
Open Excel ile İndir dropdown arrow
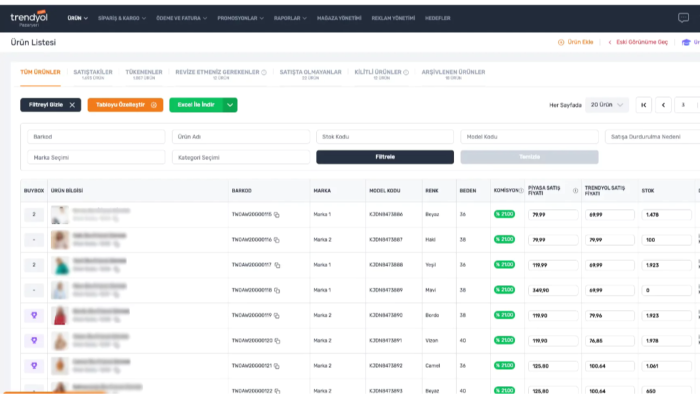coord(230,105)
